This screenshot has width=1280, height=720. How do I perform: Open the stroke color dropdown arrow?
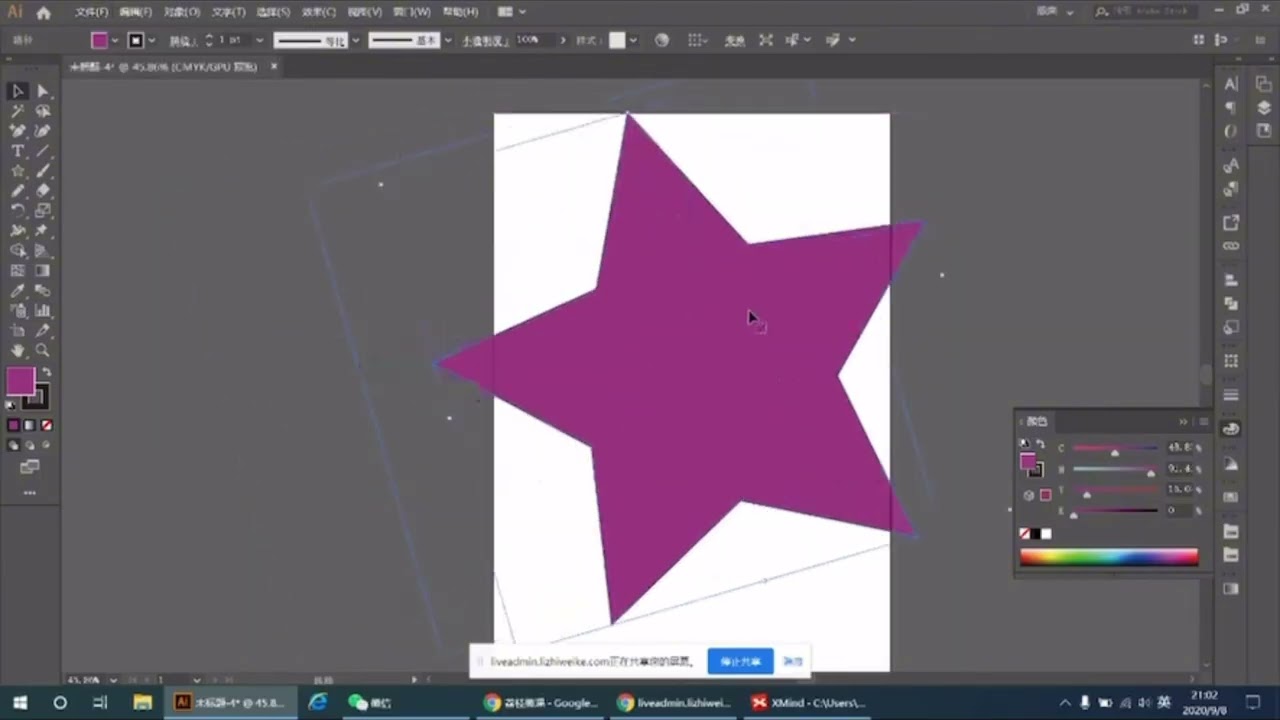pos(153,41)
